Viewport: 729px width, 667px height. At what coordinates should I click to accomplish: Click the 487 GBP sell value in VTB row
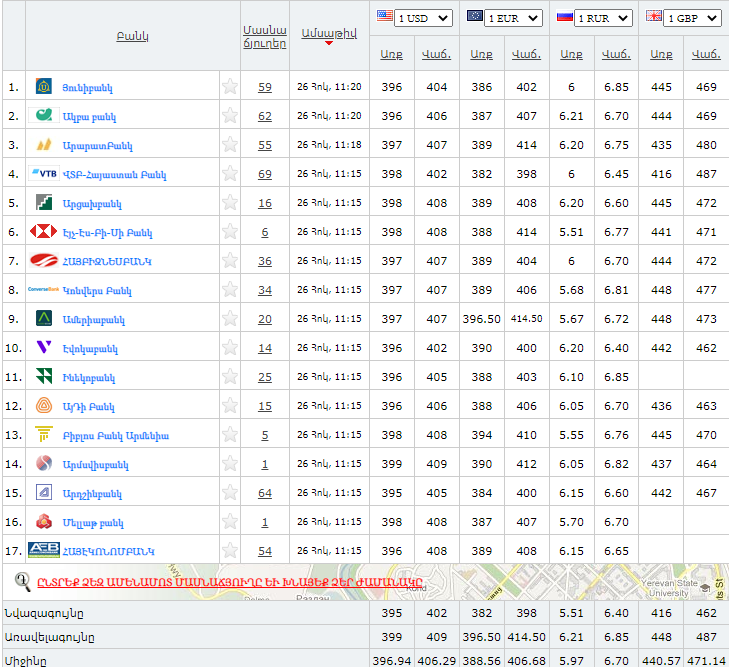pos(706,174)
